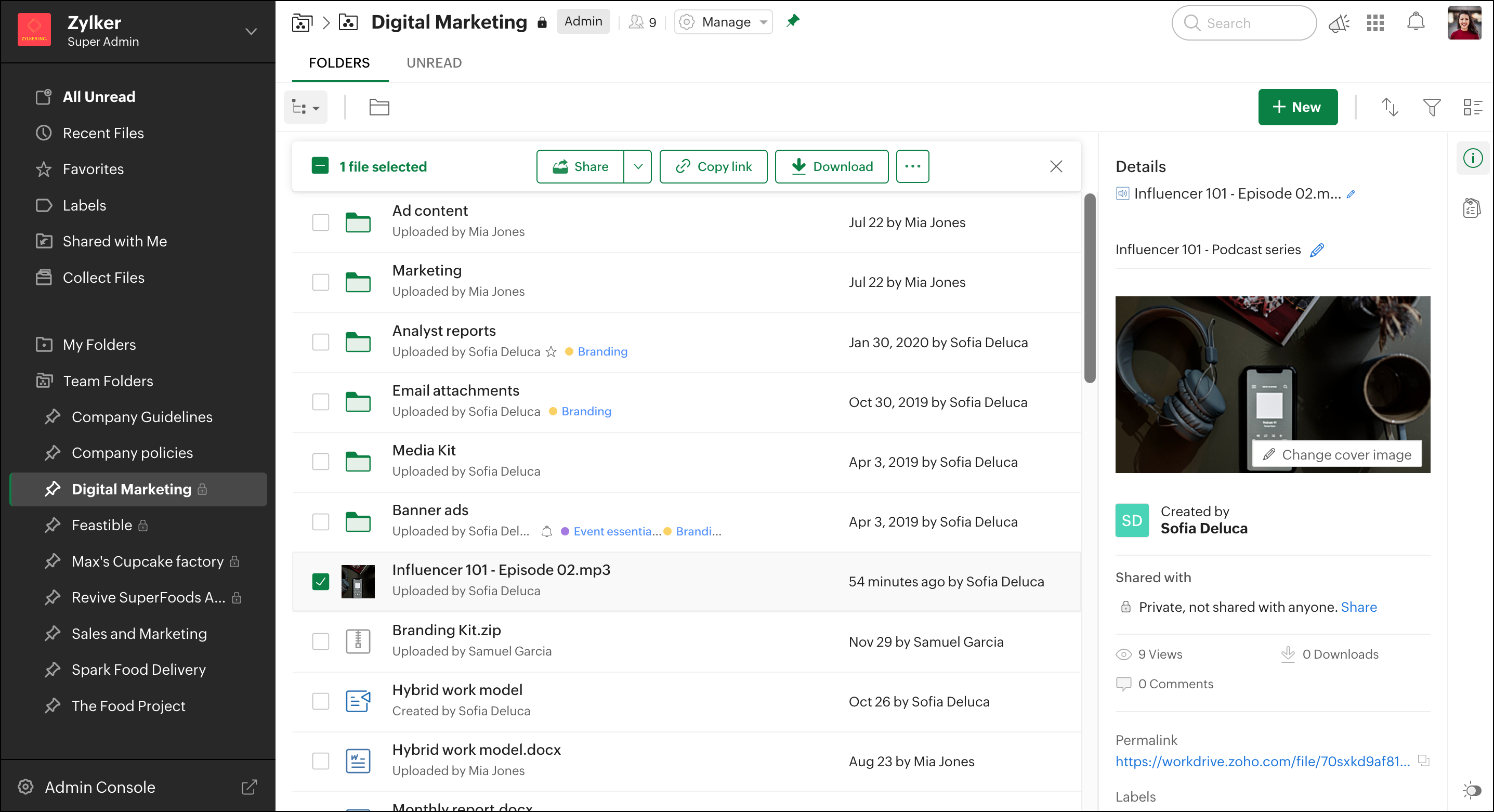1494x812 pixels.
Task: Expand the Share options dropdown arrow
Action: [x=638, y=166]
